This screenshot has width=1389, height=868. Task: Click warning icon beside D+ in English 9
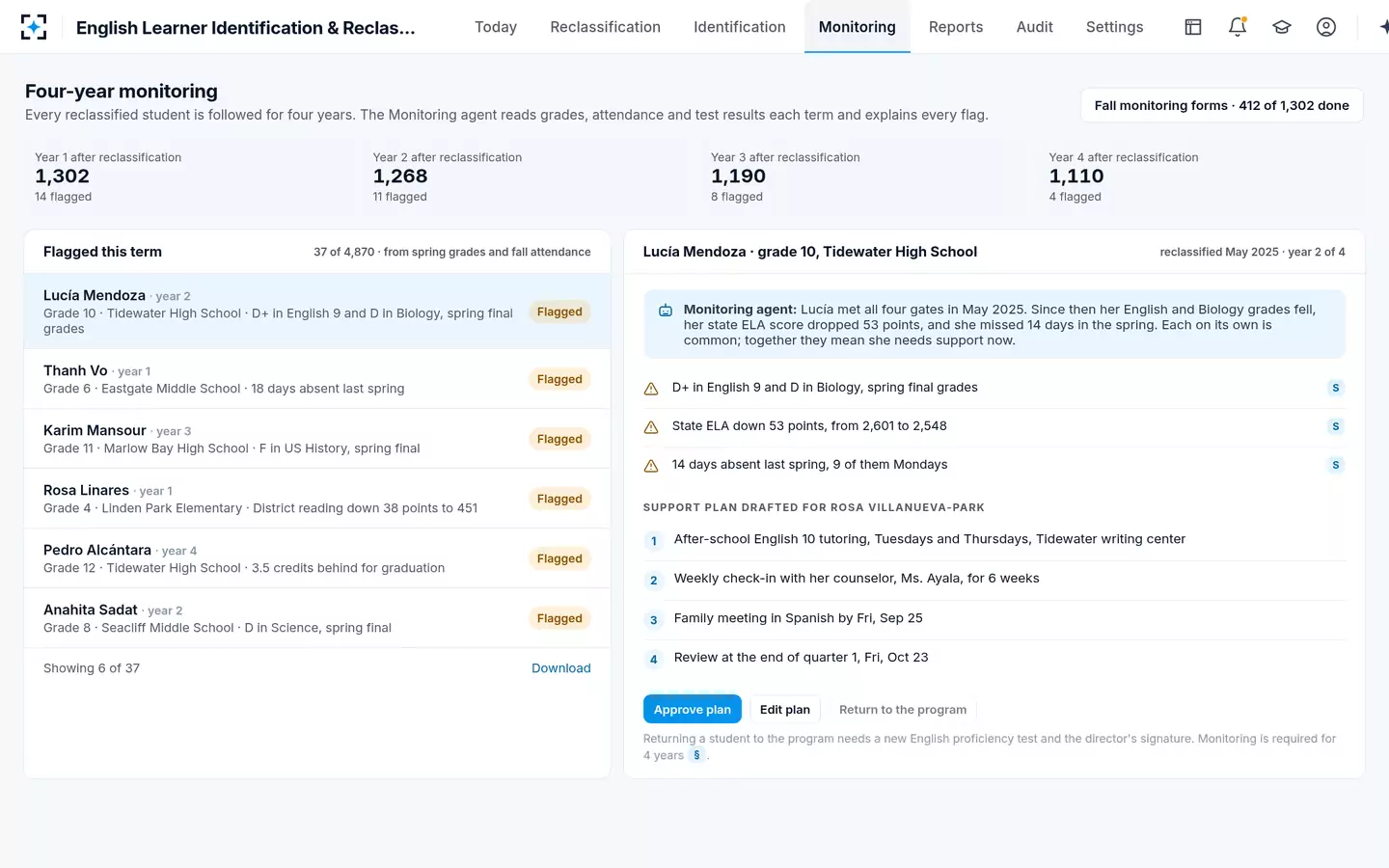pos(651,389)
